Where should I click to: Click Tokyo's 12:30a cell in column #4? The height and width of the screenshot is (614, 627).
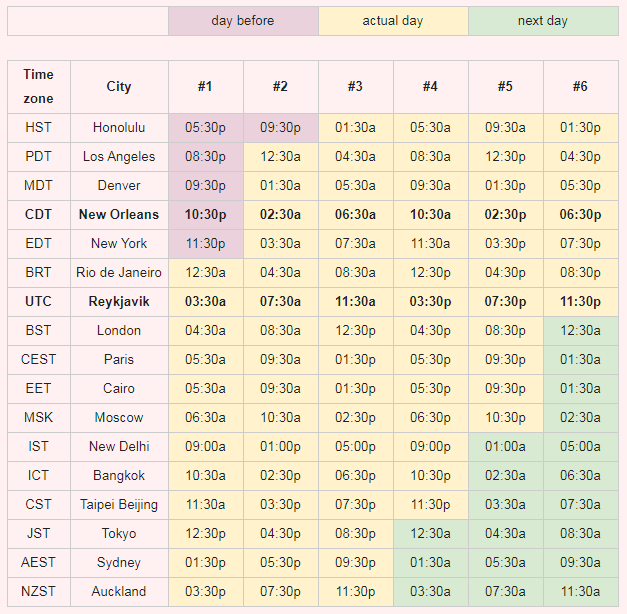pos(431,534)
